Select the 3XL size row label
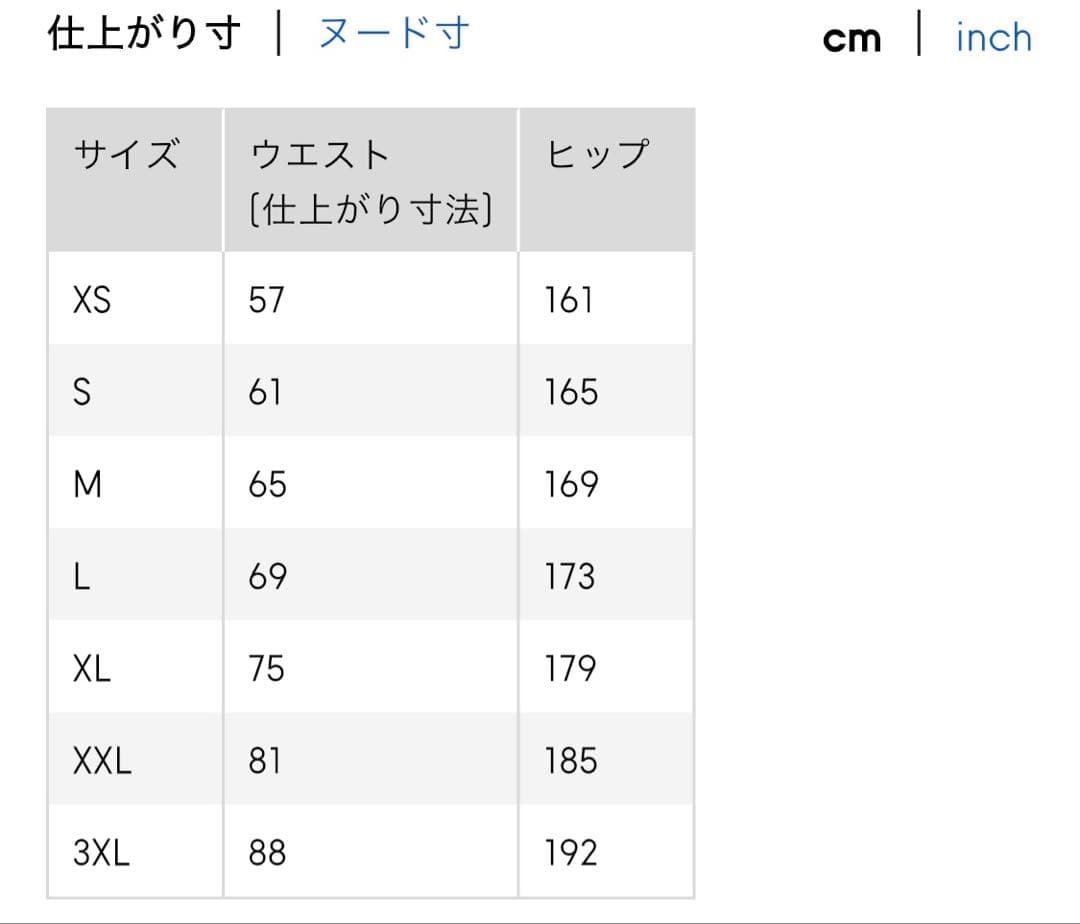The image size is (1080, 924). point(101,853)
